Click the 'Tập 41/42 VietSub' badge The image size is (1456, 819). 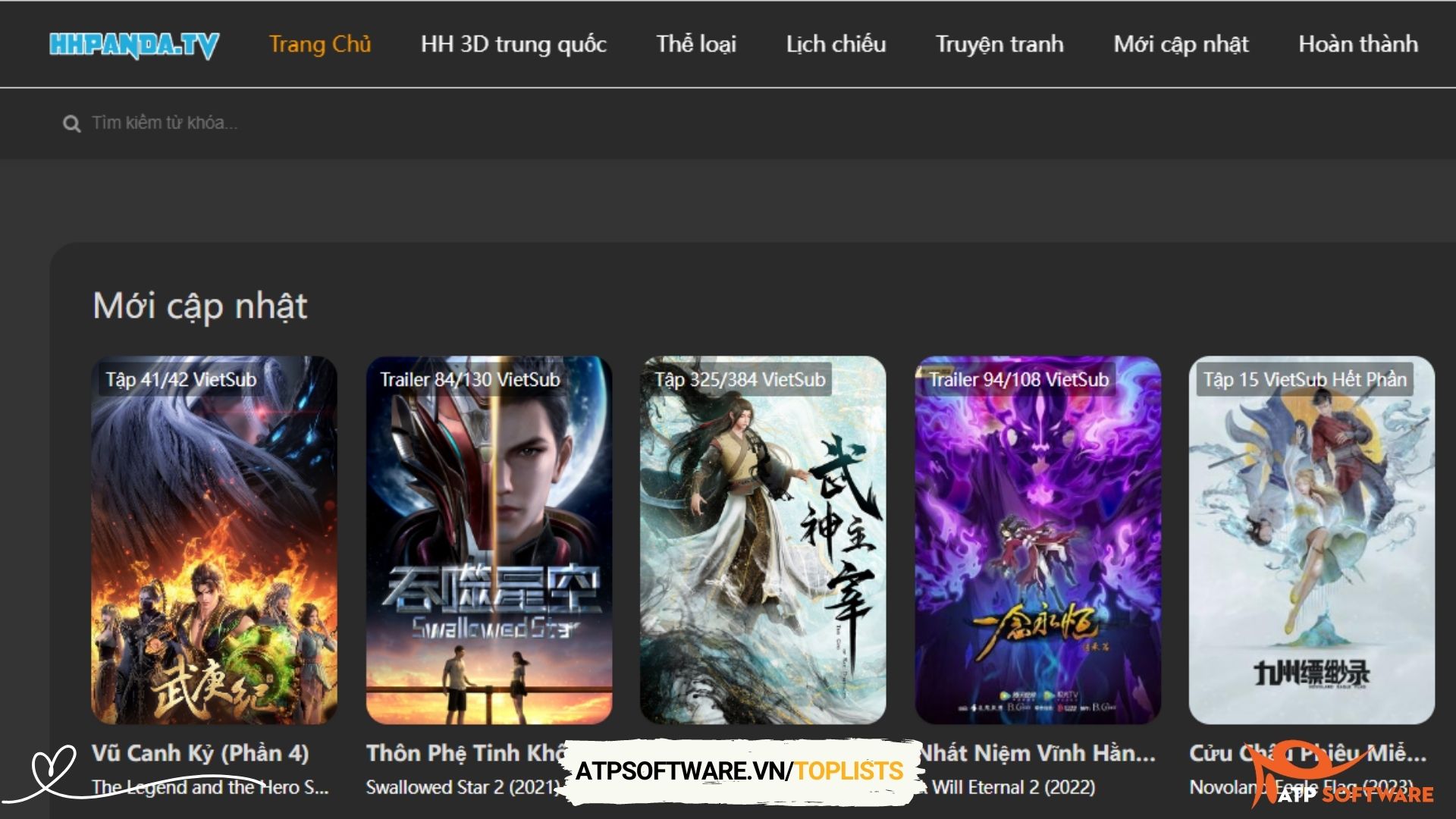181,379
